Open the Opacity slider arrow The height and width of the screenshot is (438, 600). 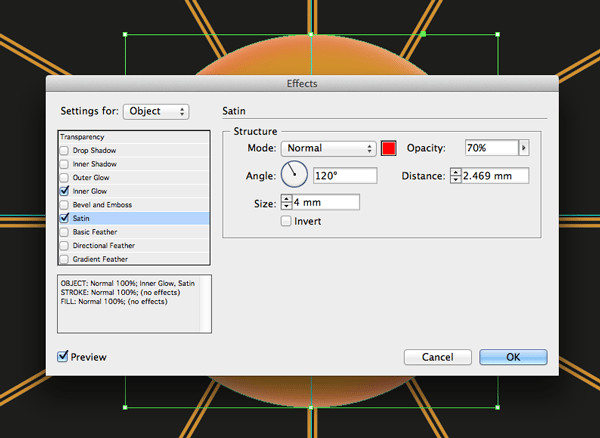pos(523,148)
